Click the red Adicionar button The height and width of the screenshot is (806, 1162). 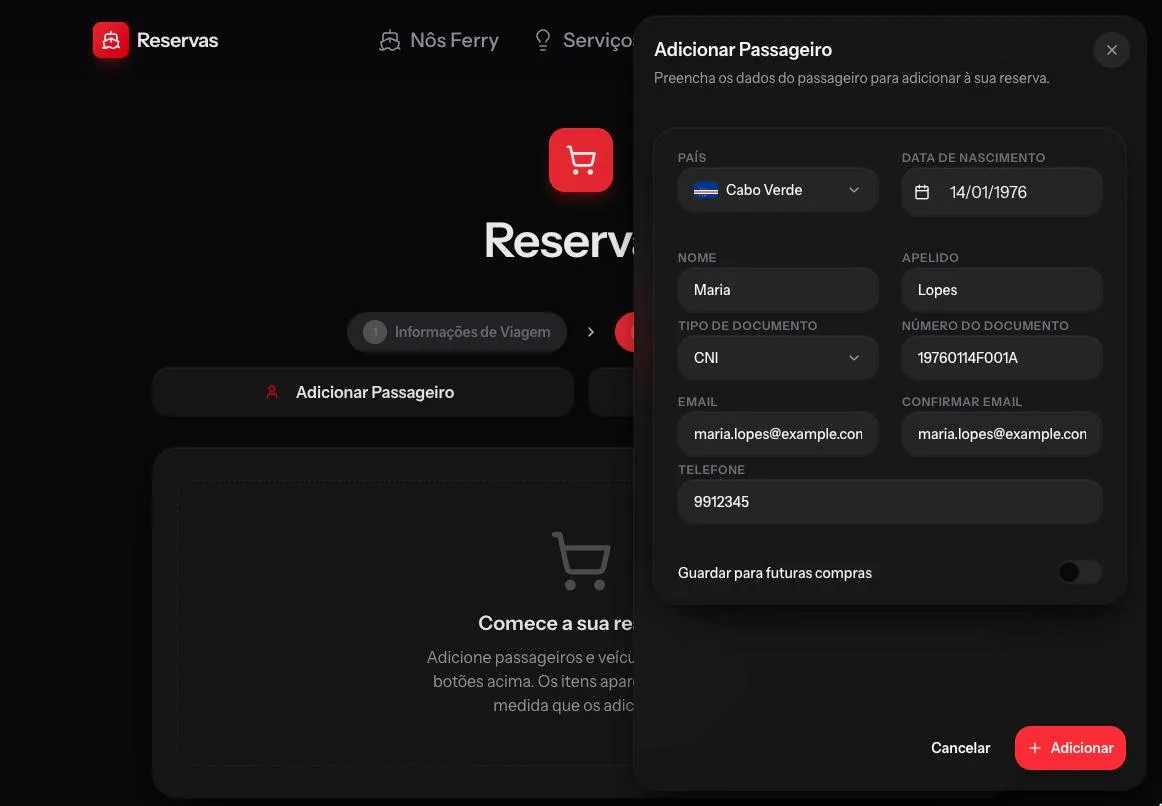point(1070,747)
